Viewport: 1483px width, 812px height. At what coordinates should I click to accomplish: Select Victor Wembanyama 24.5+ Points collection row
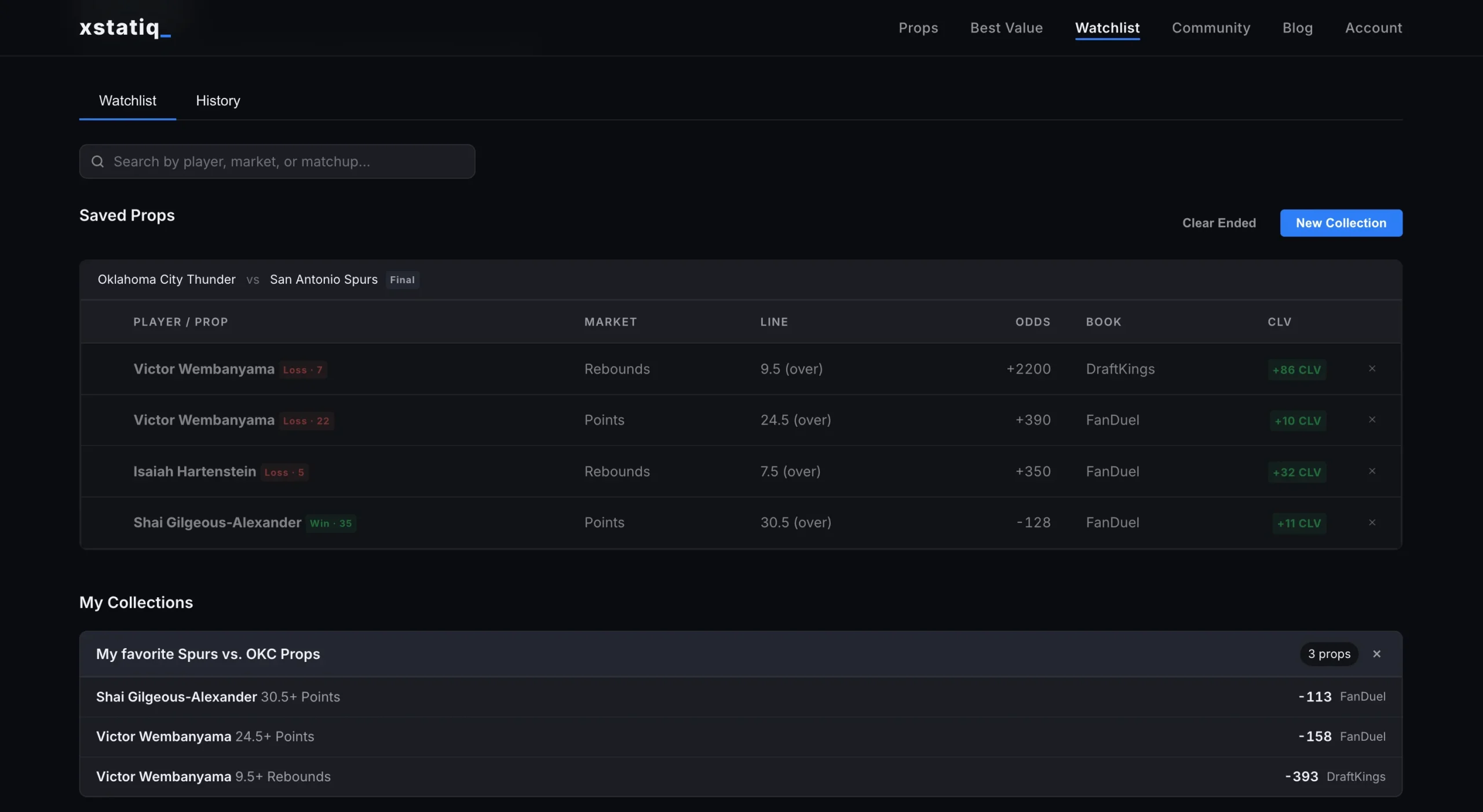[x=741, y=737]
